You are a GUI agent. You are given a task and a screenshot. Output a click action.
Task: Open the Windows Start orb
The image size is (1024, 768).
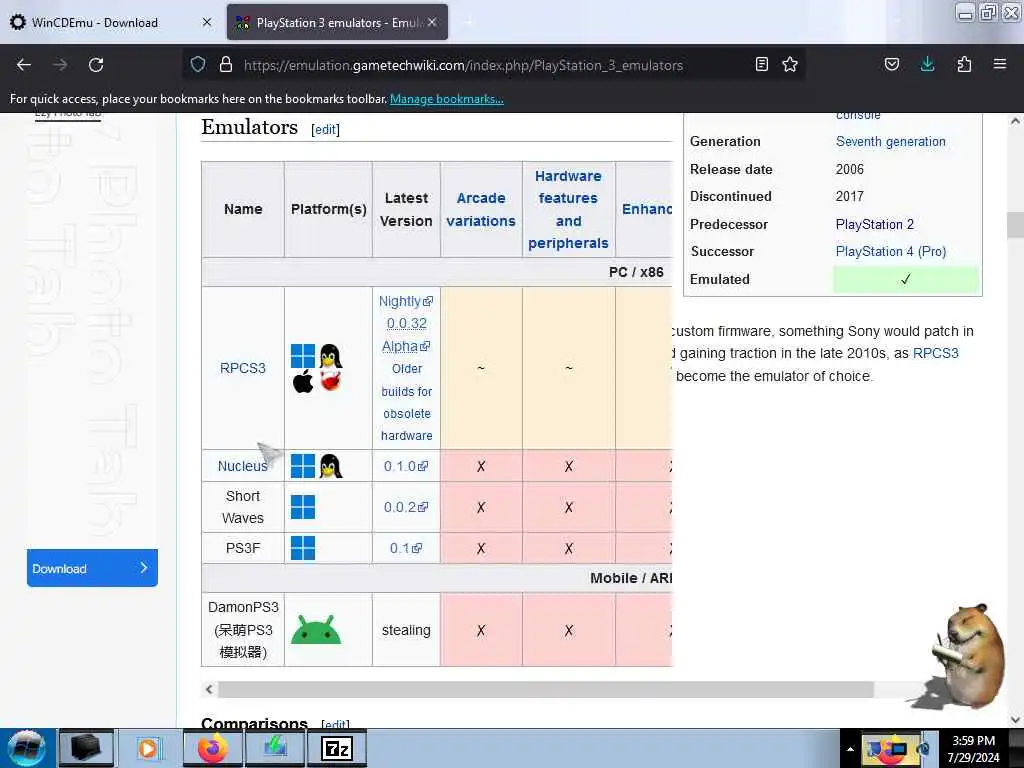click(x=26, y=748)
